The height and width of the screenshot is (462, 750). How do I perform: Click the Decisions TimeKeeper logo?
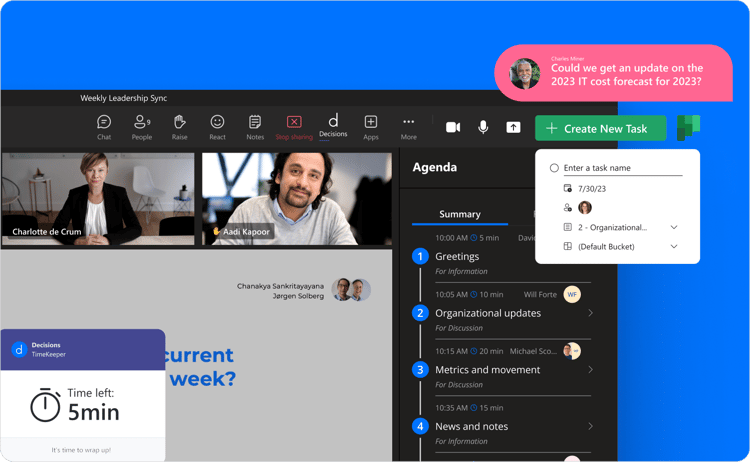19,350
